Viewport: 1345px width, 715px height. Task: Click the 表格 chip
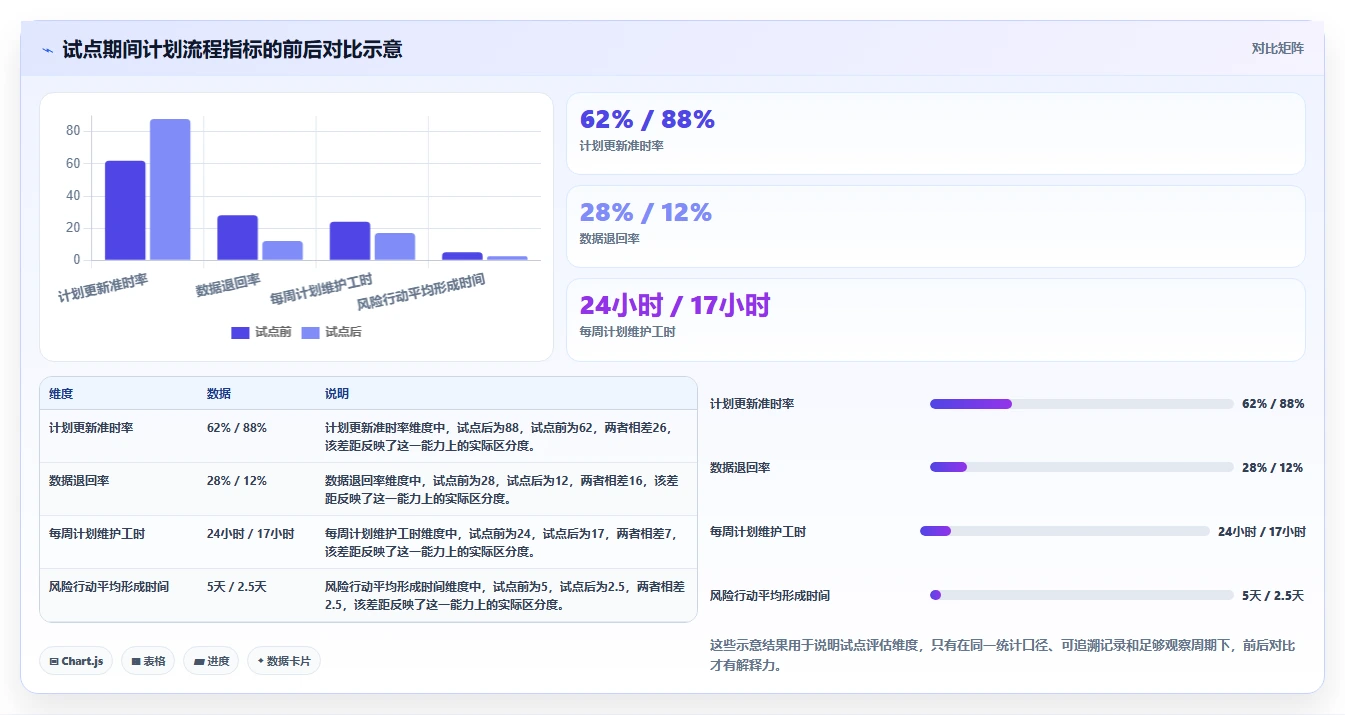pyautogui.click(x=148, y=661)
